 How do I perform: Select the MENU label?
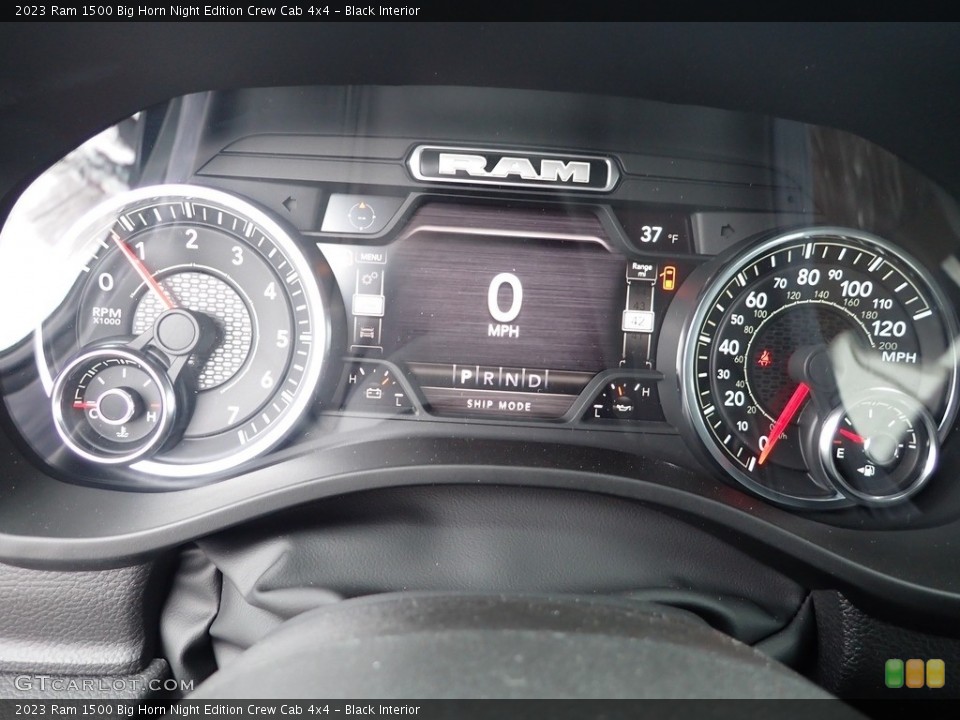tap(370, 257)
